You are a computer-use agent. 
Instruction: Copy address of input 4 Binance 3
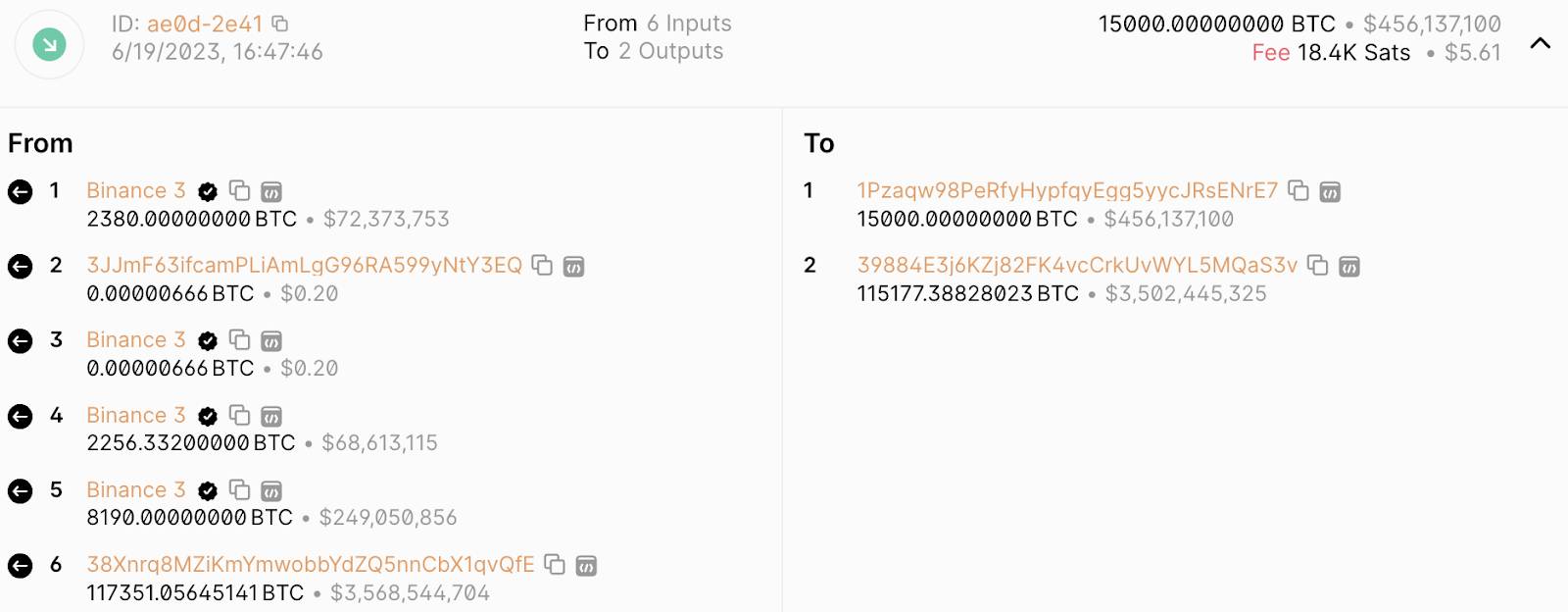pos(239,415)
